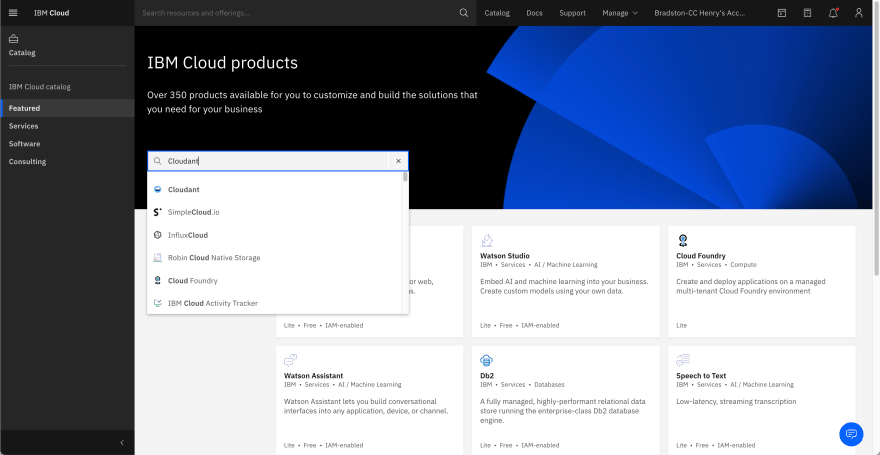Open the Speech to Text card title
The image size is (880, 455).
click(701, 376)
